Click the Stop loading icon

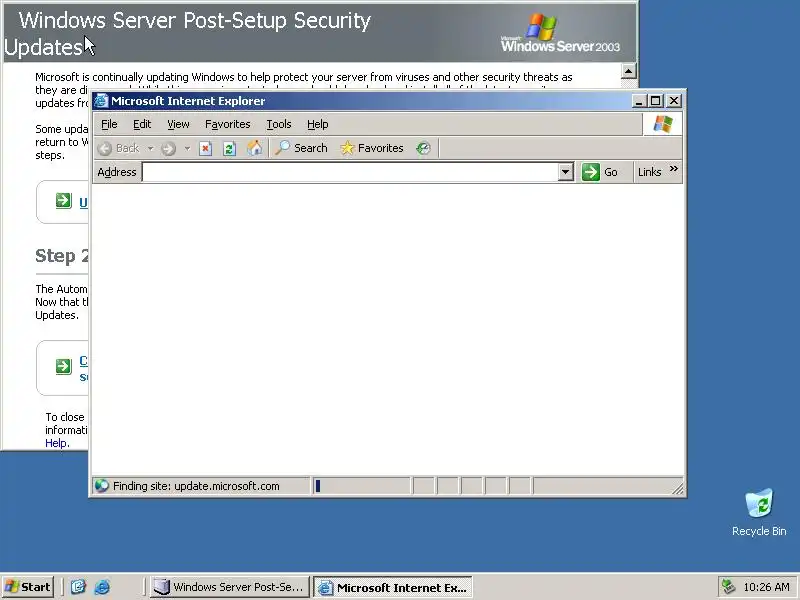tap(206, 148)
